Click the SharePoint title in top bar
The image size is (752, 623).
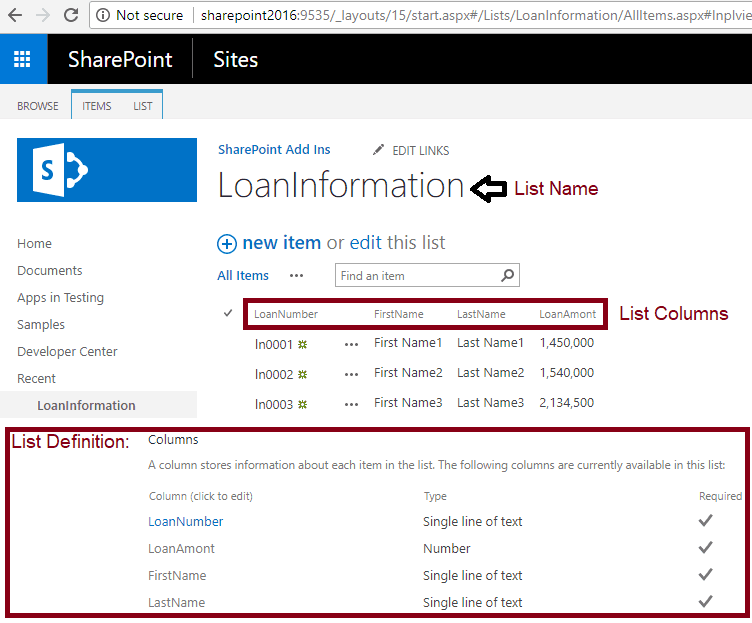pos(120,59)
